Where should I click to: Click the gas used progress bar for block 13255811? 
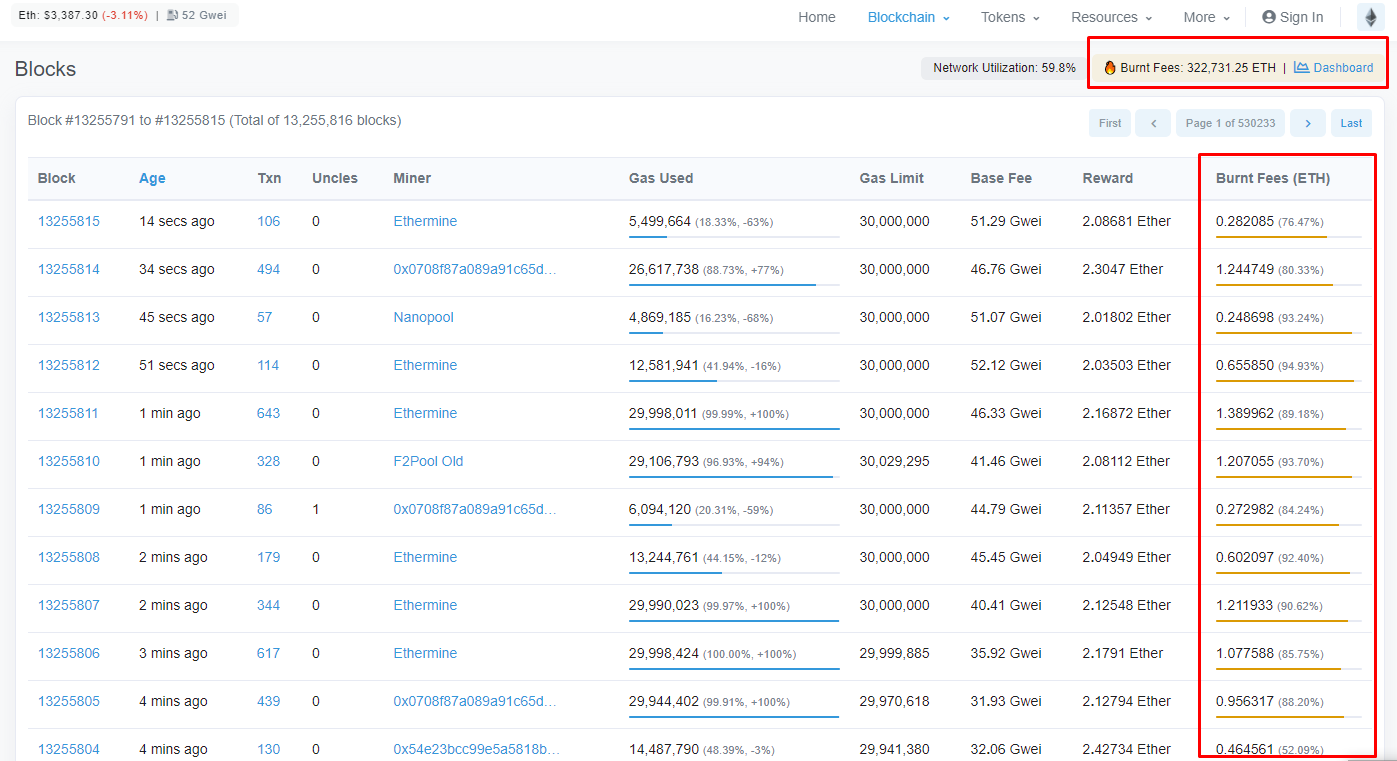point(734,429)
